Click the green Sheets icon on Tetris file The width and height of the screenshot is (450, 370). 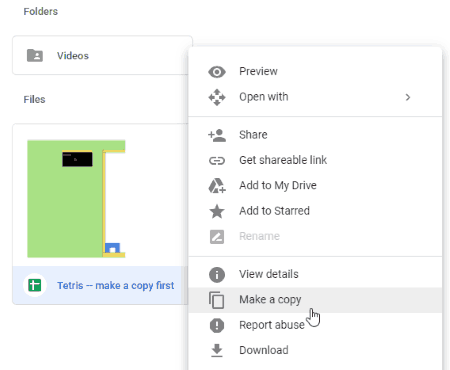35,285
